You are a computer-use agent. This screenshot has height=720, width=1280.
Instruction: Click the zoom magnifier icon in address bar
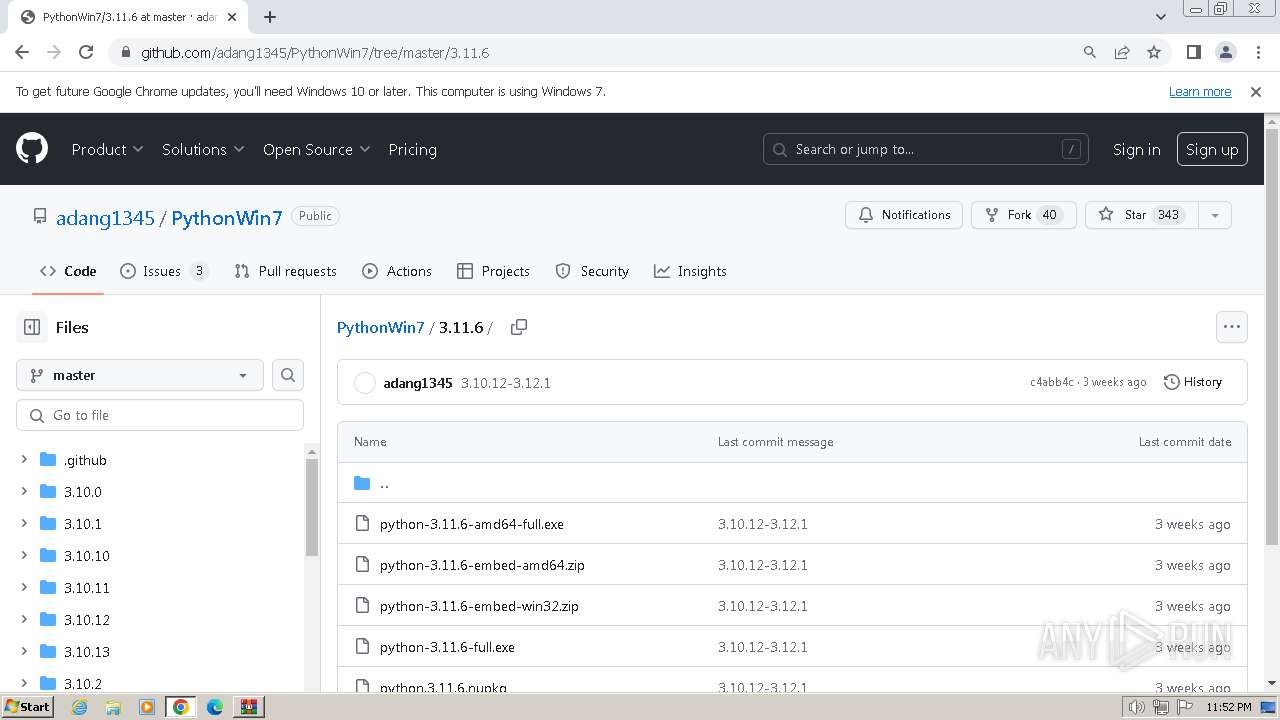1090,52
